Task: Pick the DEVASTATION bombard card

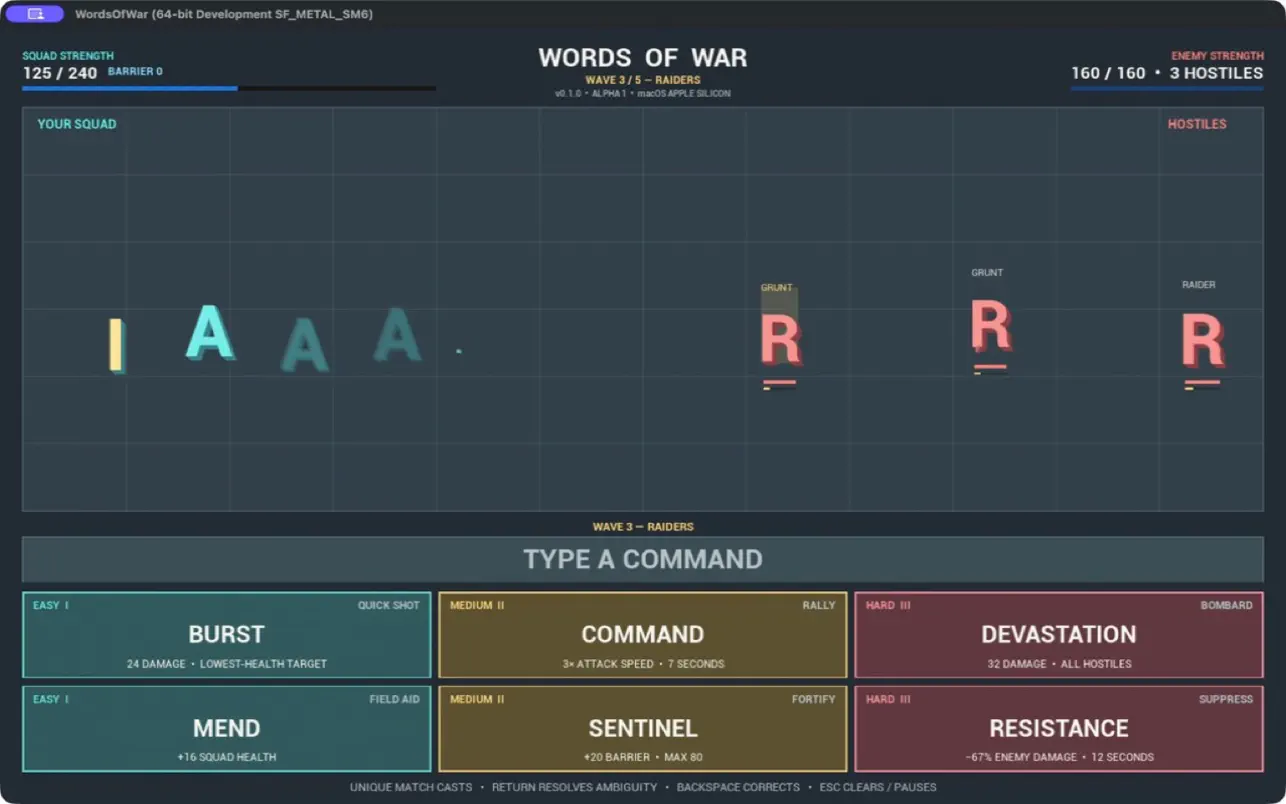Action: pyautogui.click(x=1059, y=635)
